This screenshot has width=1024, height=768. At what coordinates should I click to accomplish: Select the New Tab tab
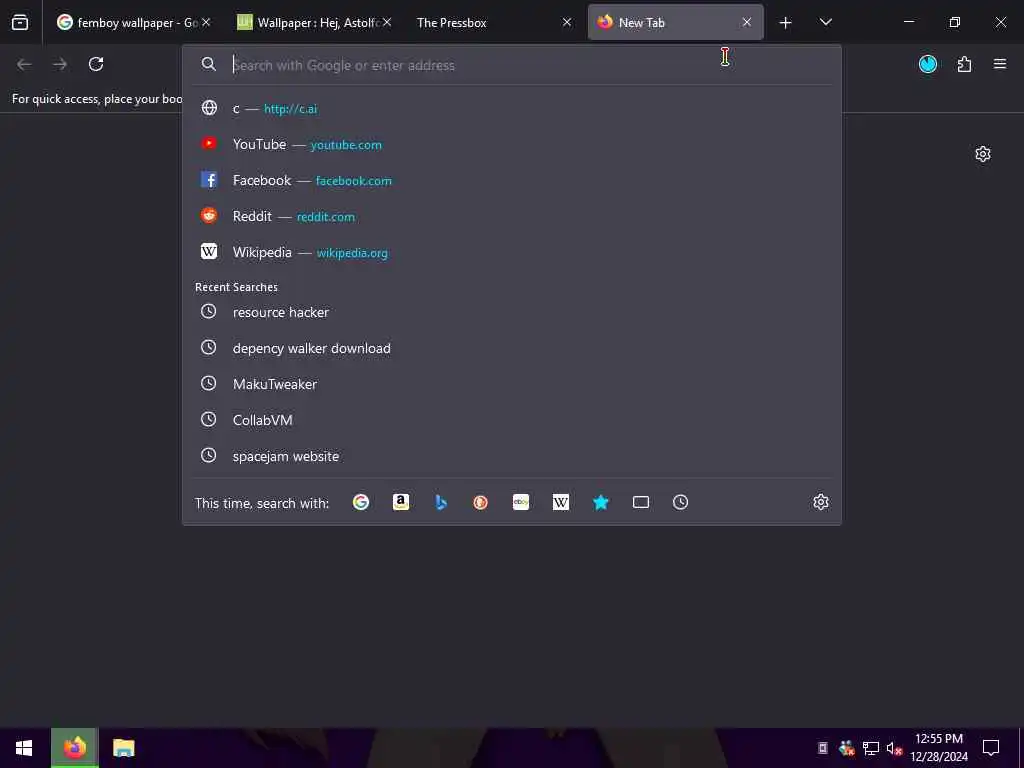pyautogui.click(x=675, y=22)
